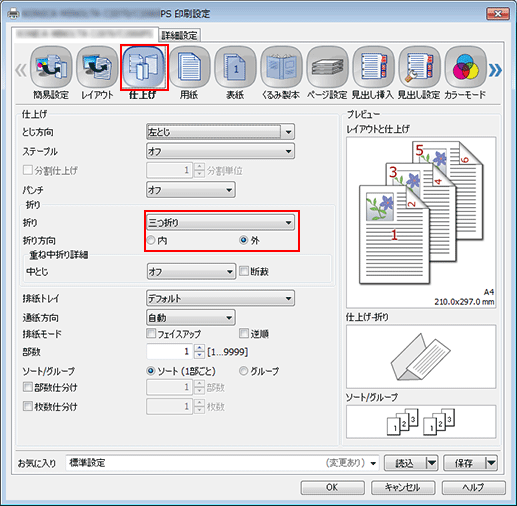Open the 見出し挿入 icon
The height and width of the screenshot is (506, 517).
click(x=373, y=67)
